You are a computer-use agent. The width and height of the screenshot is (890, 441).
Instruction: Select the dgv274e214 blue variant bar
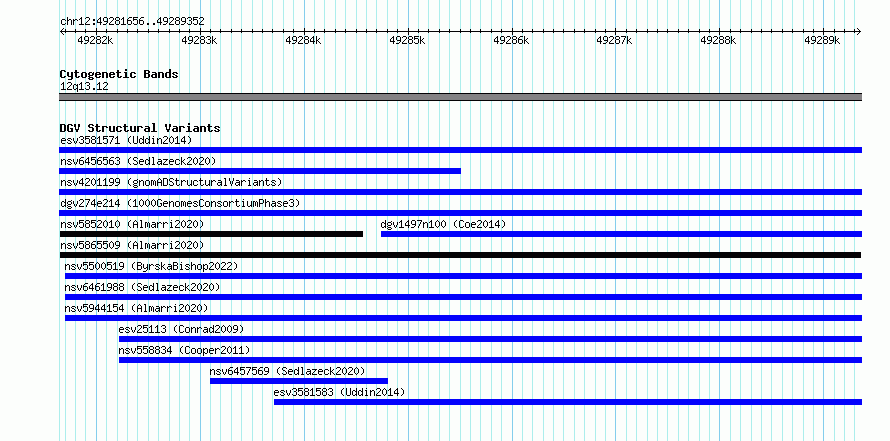tap(460, 213)
